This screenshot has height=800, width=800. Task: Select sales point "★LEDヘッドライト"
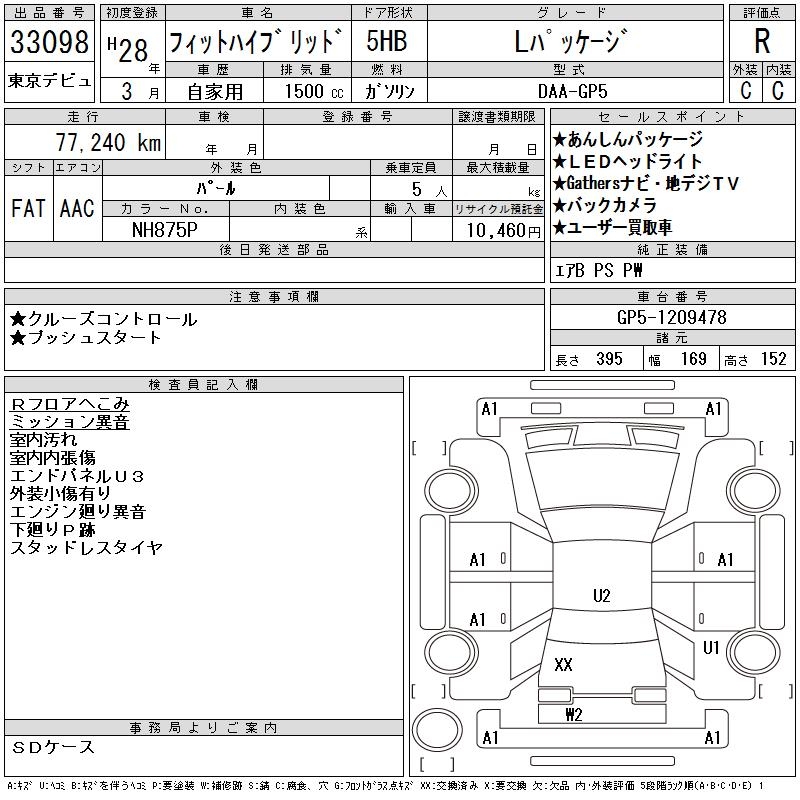(628, 161)
